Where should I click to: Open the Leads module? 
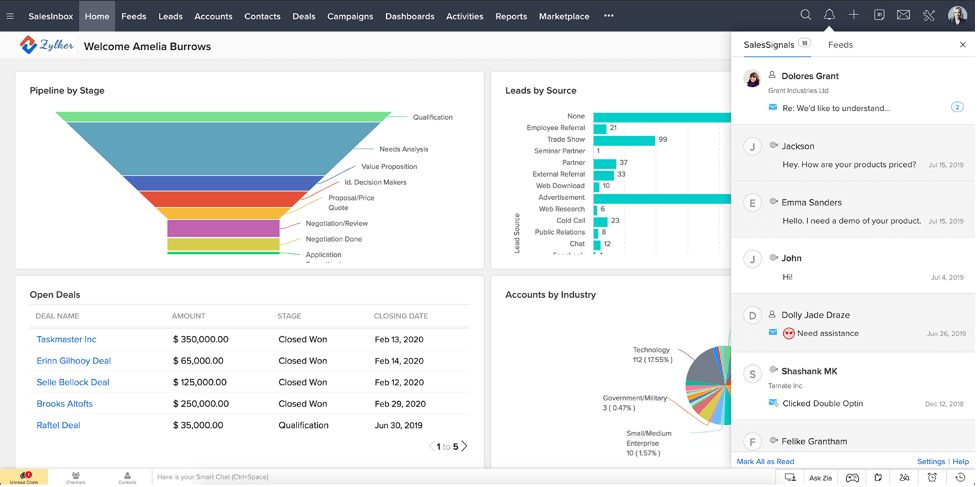170,16
